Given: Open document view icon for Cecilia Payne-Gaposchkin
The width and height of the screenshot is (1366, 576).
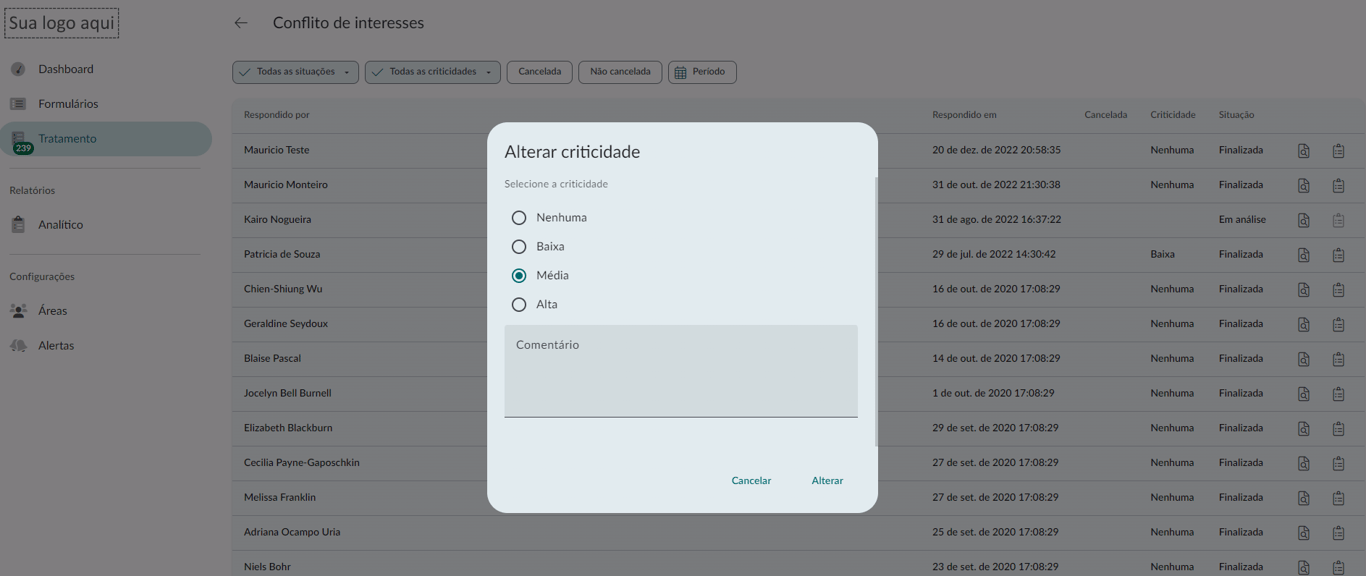Looking at the screenshot, I should pos(1304,464).
